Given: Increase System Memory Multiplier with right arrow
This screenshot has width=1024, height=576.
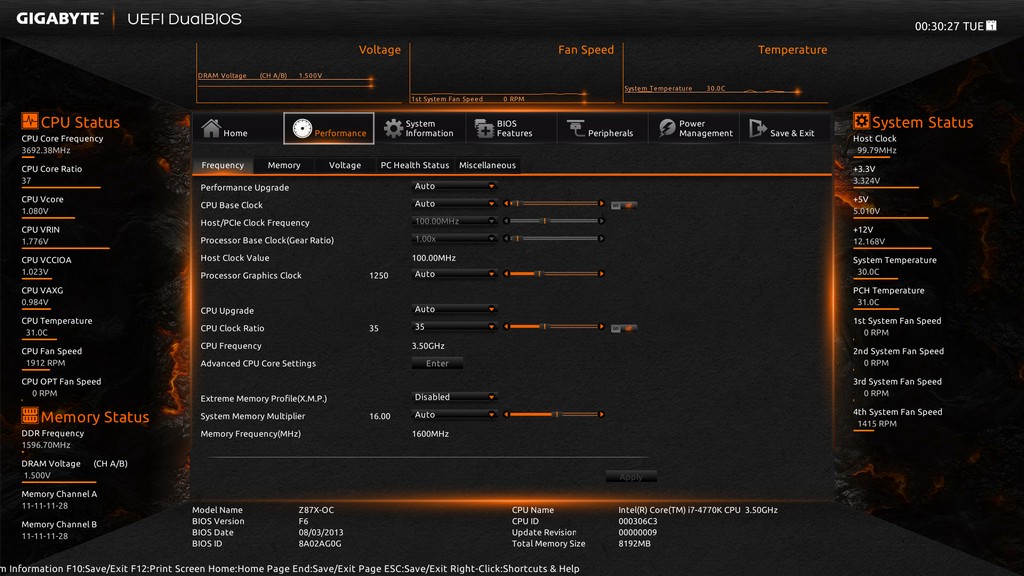Looking at the screenshot, I should click(601, 414).
